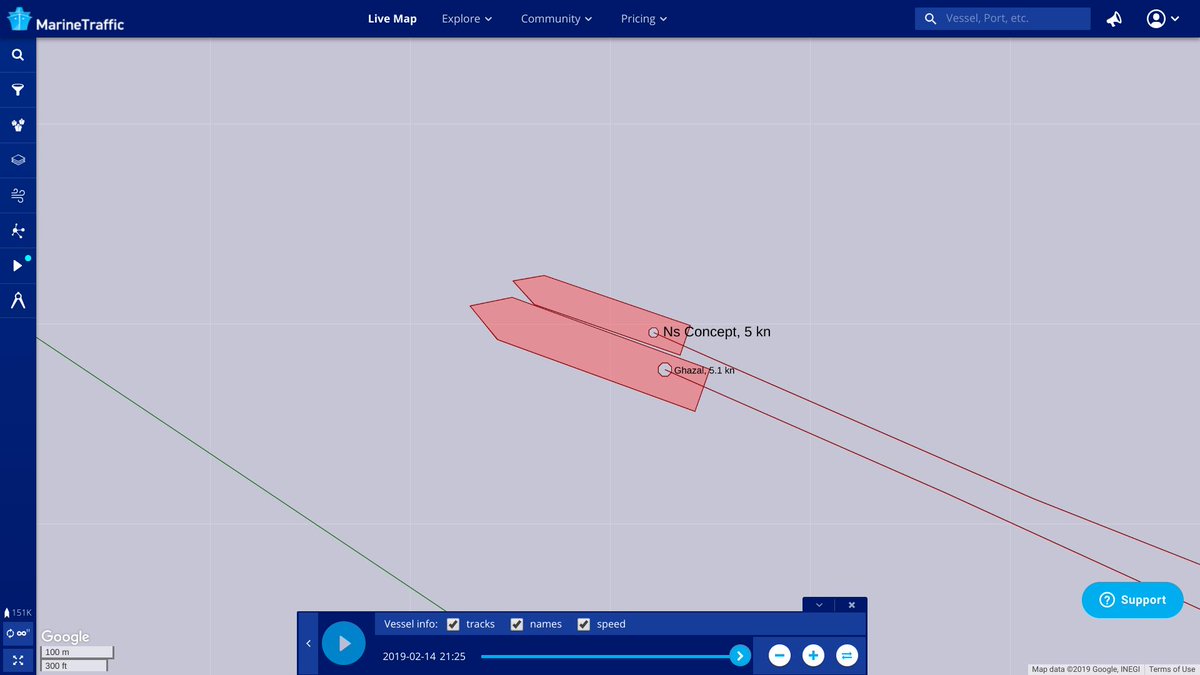Click the Support button
The width and height of the screenshot is (1200, 675).
(1132, 600)
